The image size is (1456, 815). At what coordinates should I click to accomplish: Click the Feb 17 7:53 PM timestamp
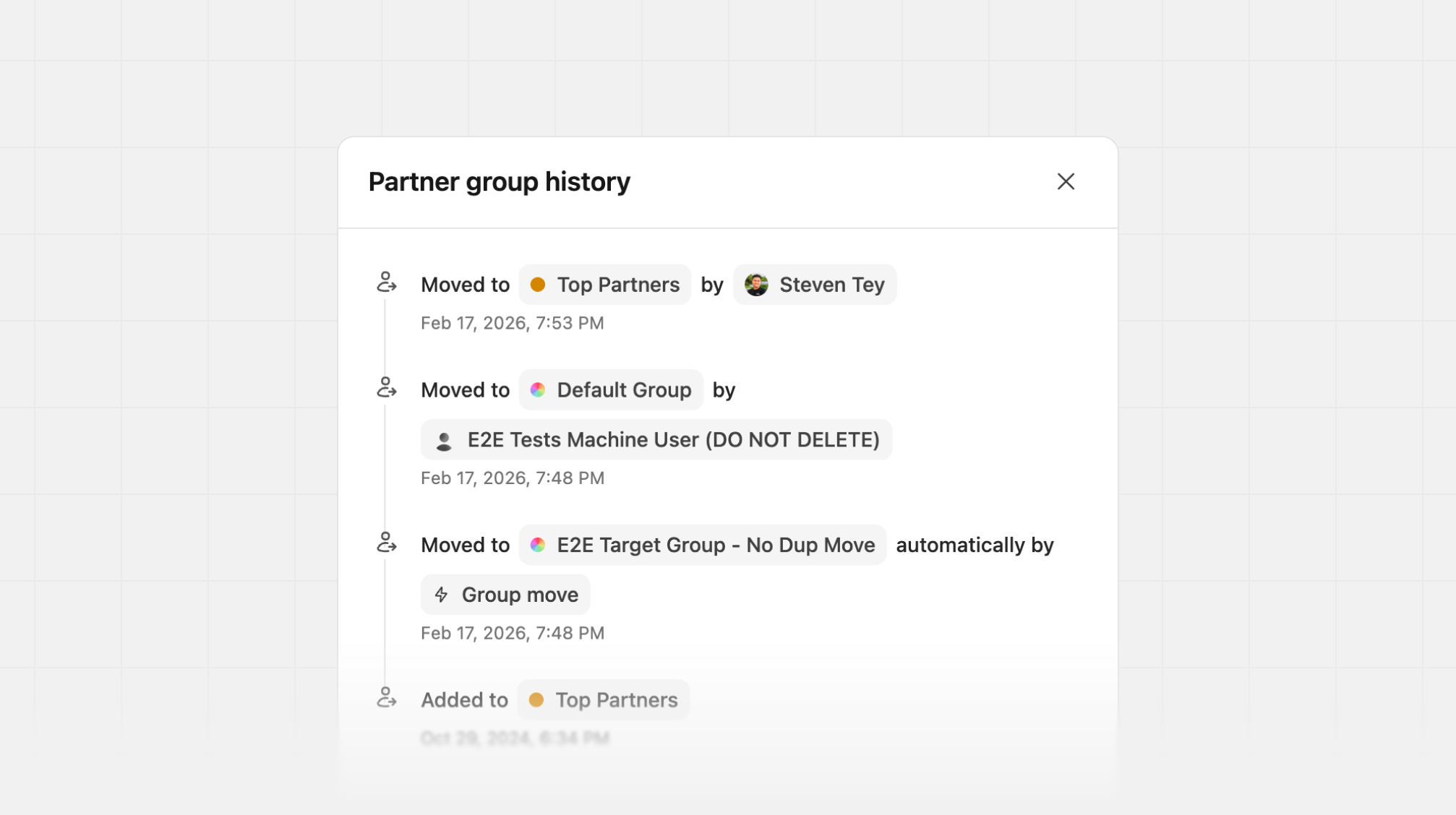tap(513, 323)
